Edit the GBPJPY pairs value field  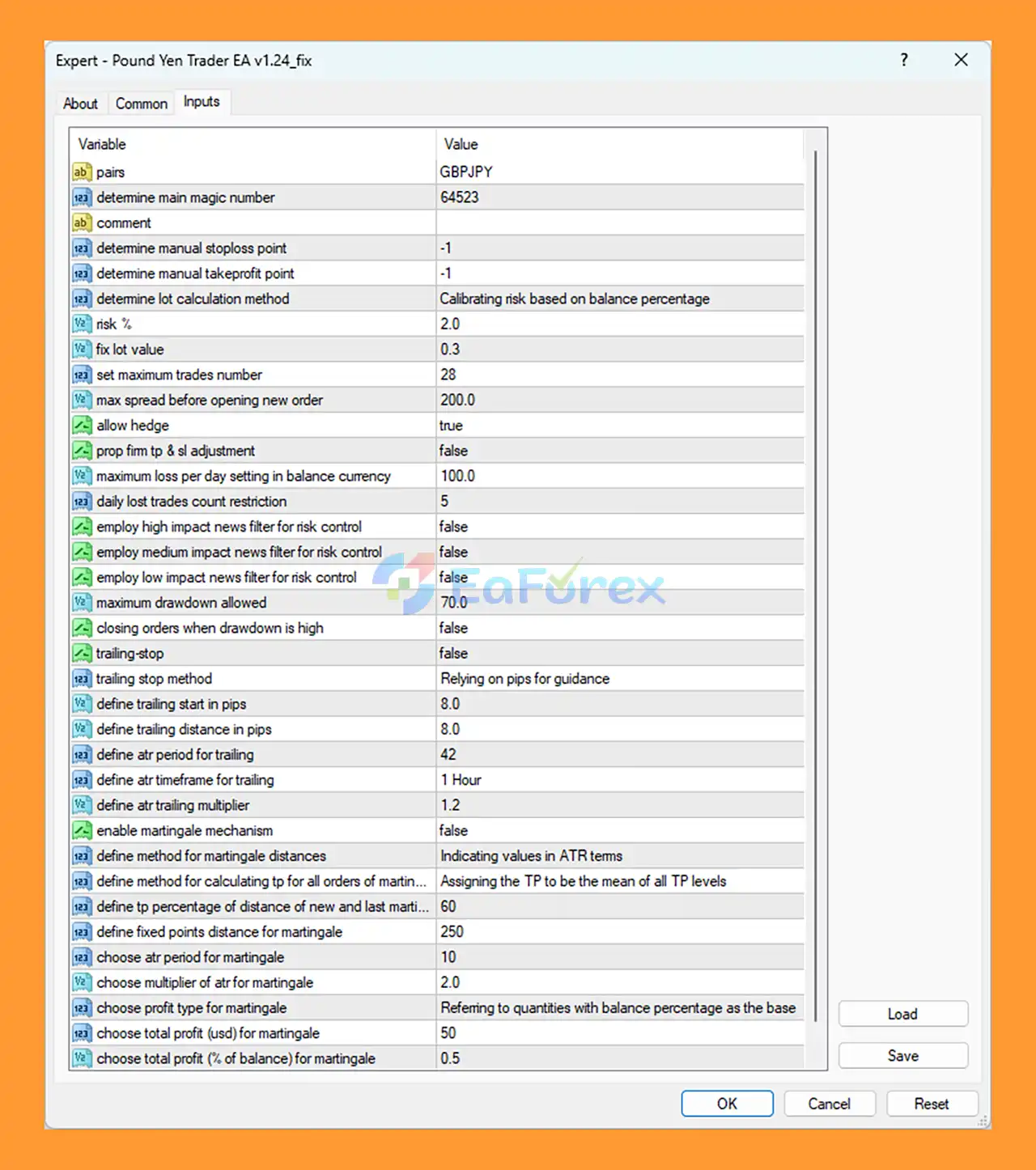[619, 172]
